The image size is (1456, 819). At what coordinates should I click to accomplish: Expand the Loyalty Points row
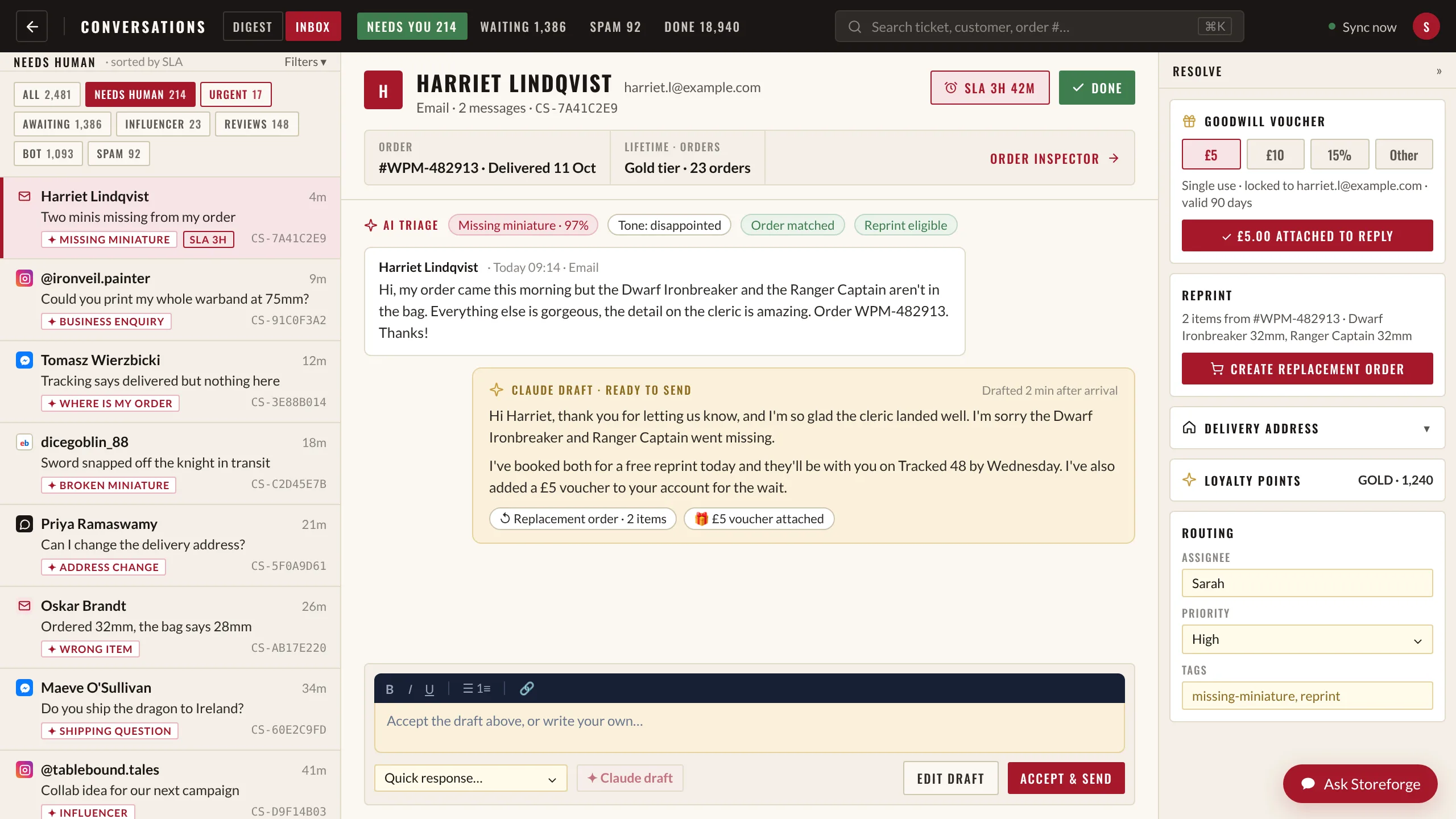(x=1307, y=480)
